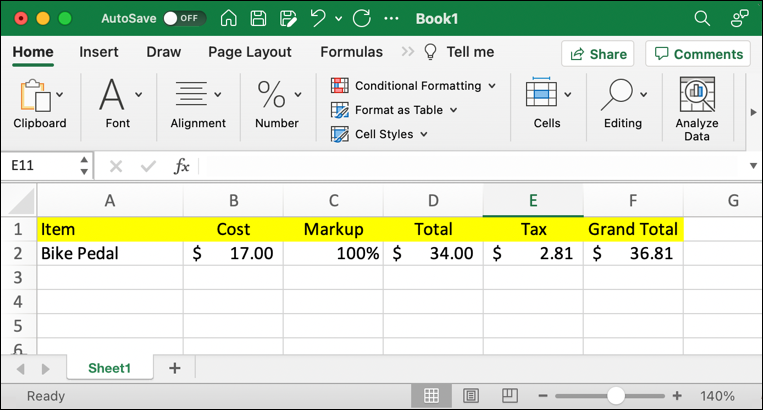Expand the Undo history dropdown arrow
Image resolution: width=763 pixels, height=410 pixels.
pyautogui.click(x=339, y=19)
